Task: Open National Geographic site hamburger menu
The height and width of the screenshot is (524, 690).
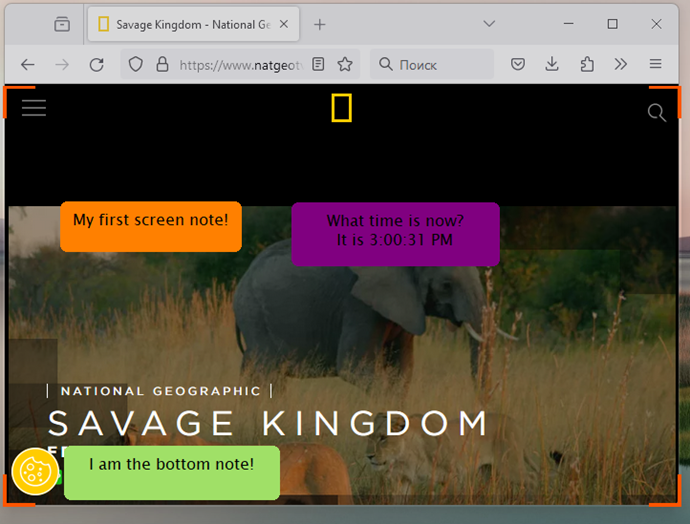Action: click(34, 108)
